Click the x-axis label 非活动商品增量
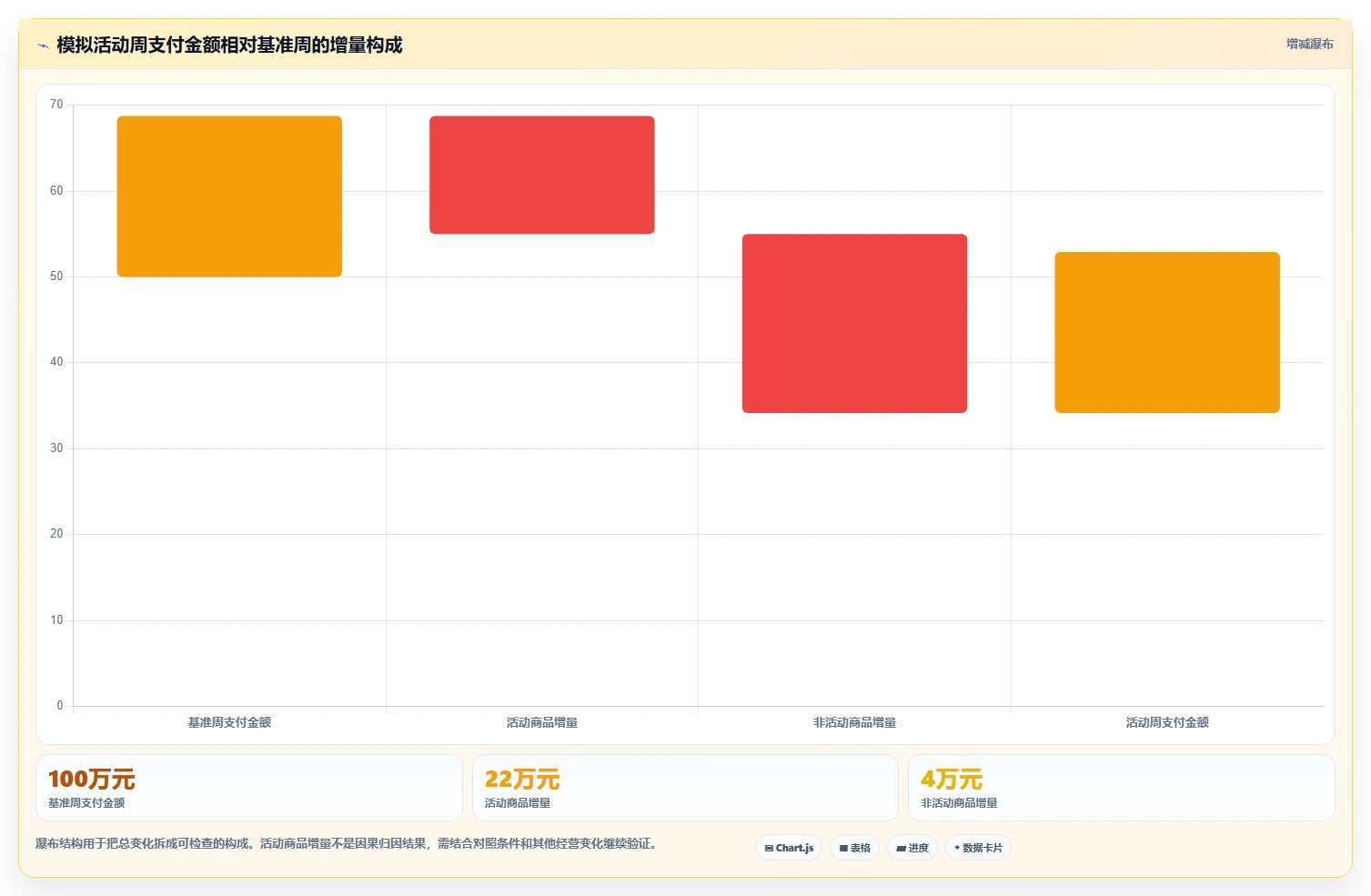1371x896 pixels. [854, 722]
